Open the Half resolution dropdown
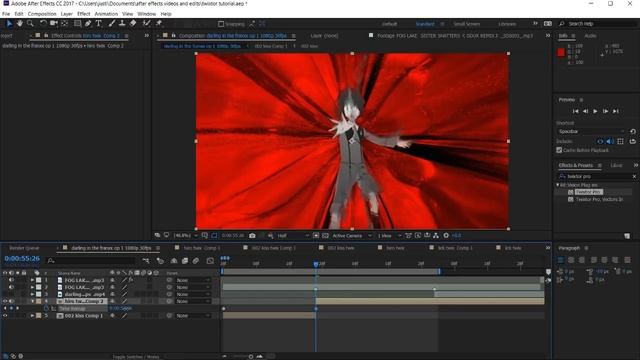Viewport: 640px width, 360px height. [293, 236]
